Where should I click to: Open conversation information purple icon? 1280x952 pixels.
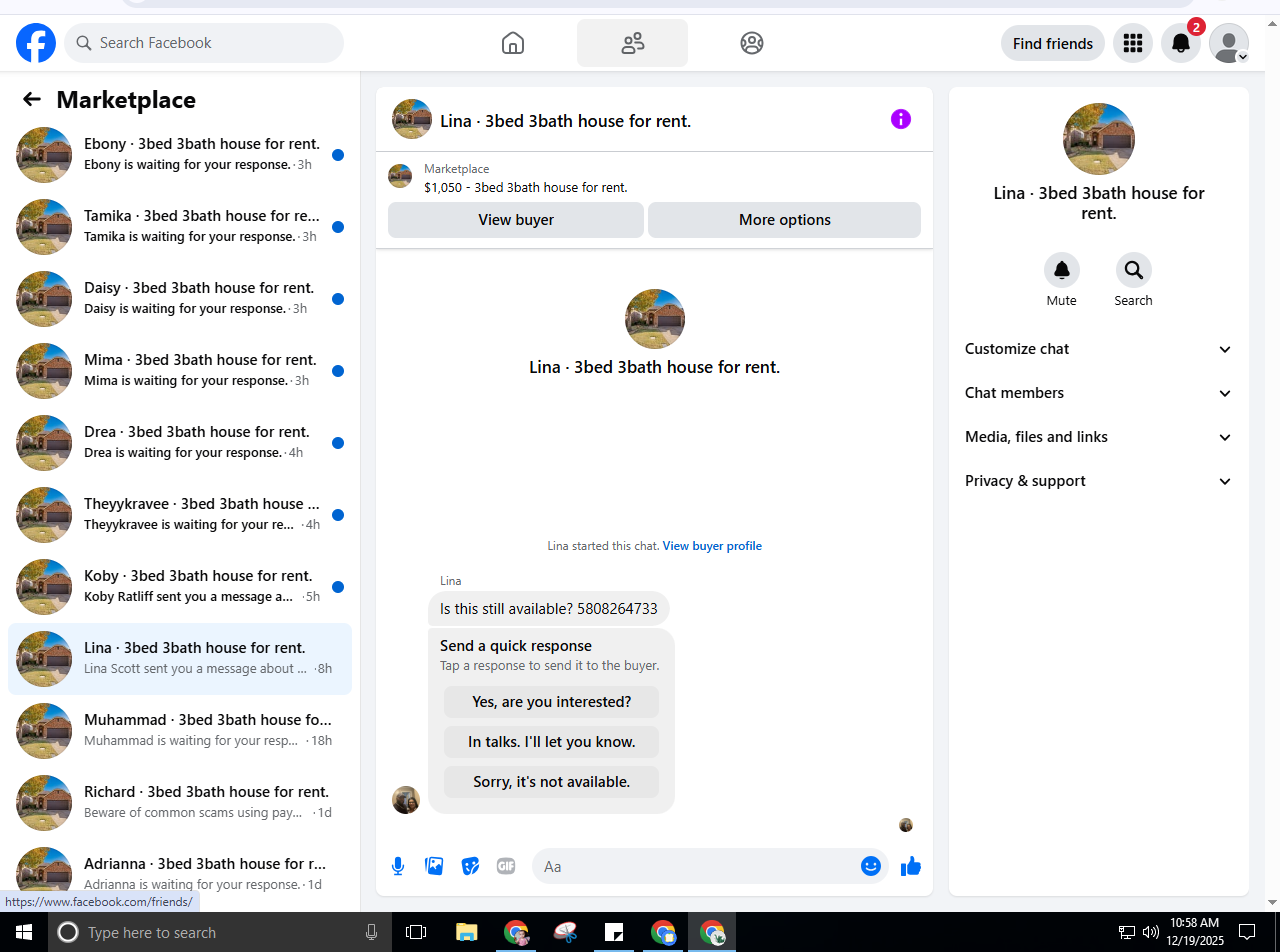(901, 120)
